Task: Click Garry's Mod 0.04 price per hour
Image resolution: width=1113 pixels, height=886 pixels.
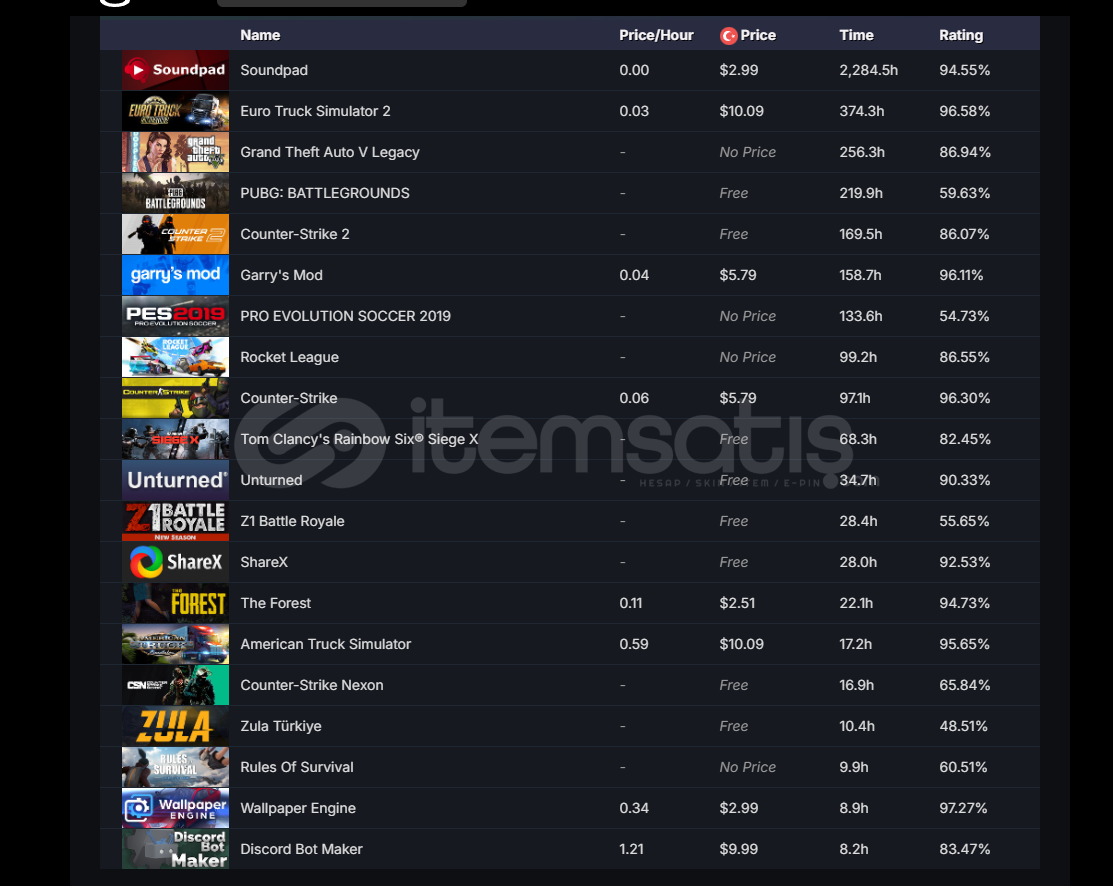Action: 634,275
